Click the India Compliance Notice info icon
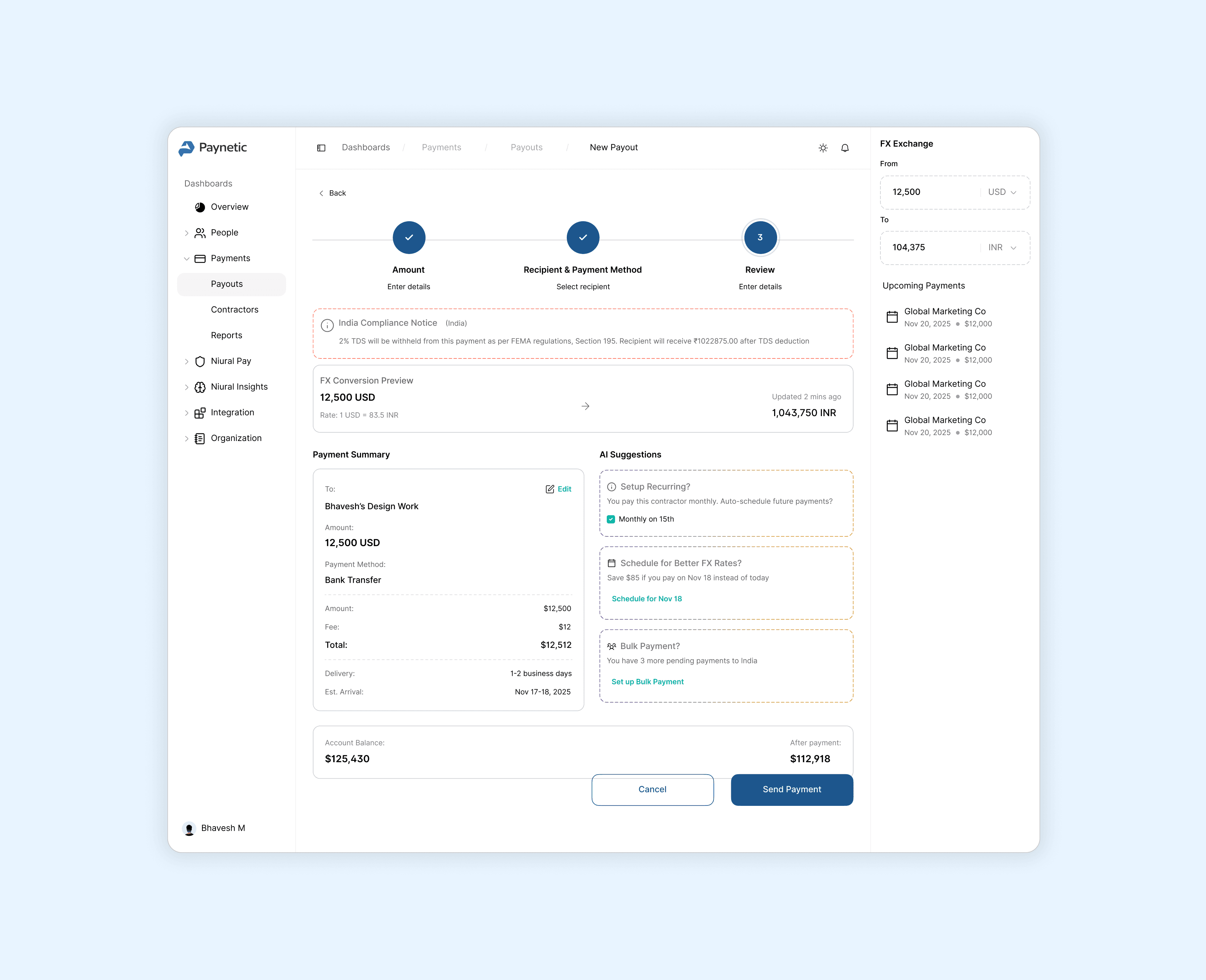The width and height of the screenshot is (1206, 980). (327, 325)
